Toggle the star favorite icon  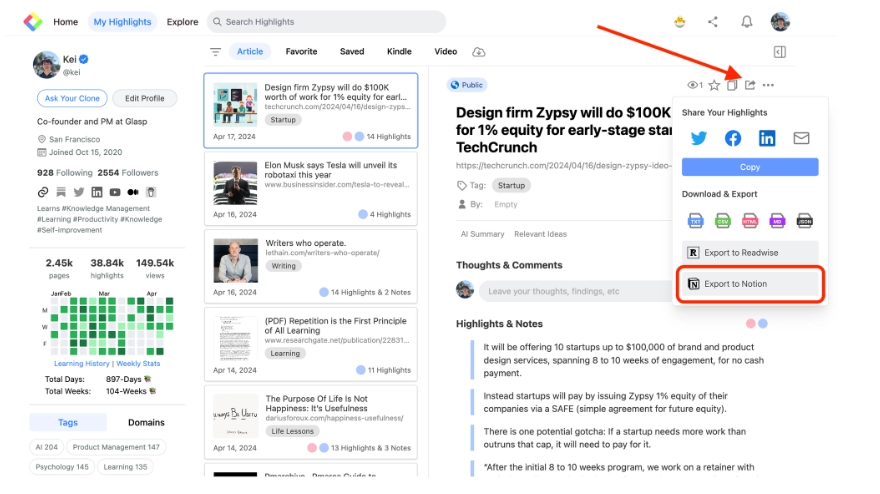point(714,85)
